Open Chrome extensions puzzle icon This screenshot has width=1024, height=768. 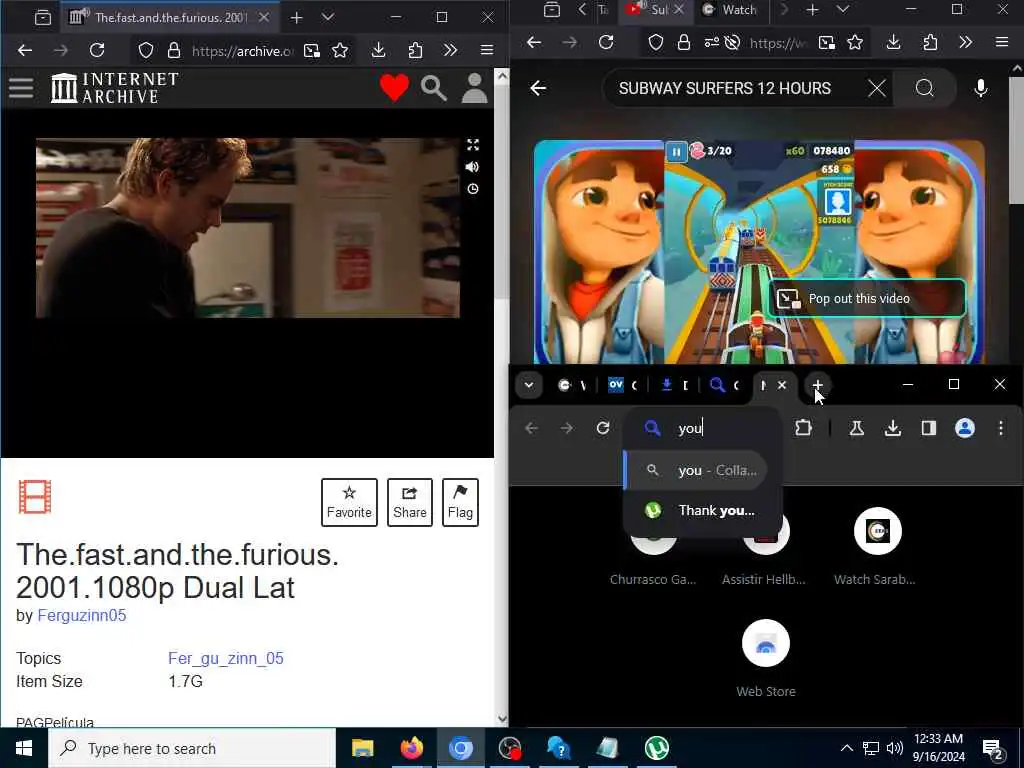tap(803, 428)
